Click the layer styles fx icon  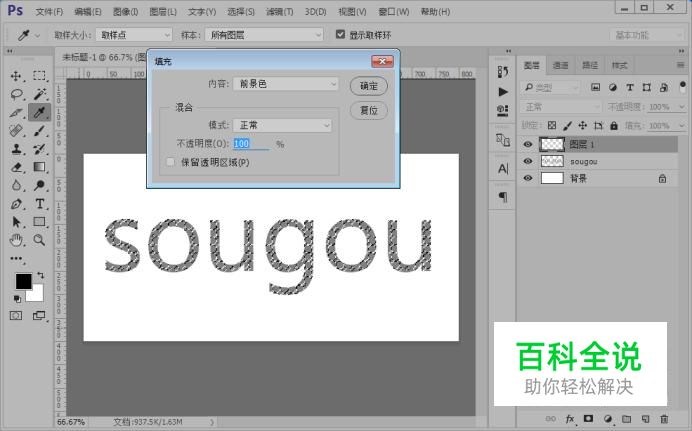coord(570,419)
